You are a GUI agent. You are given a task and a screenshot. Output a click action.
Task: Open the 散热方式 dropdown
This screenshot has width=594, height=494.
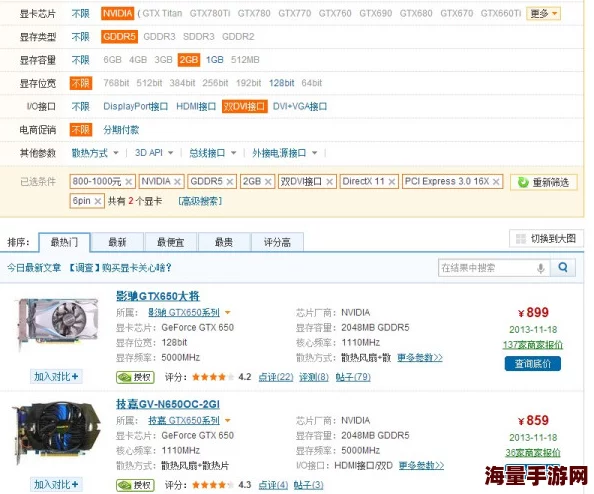point(95,153)
